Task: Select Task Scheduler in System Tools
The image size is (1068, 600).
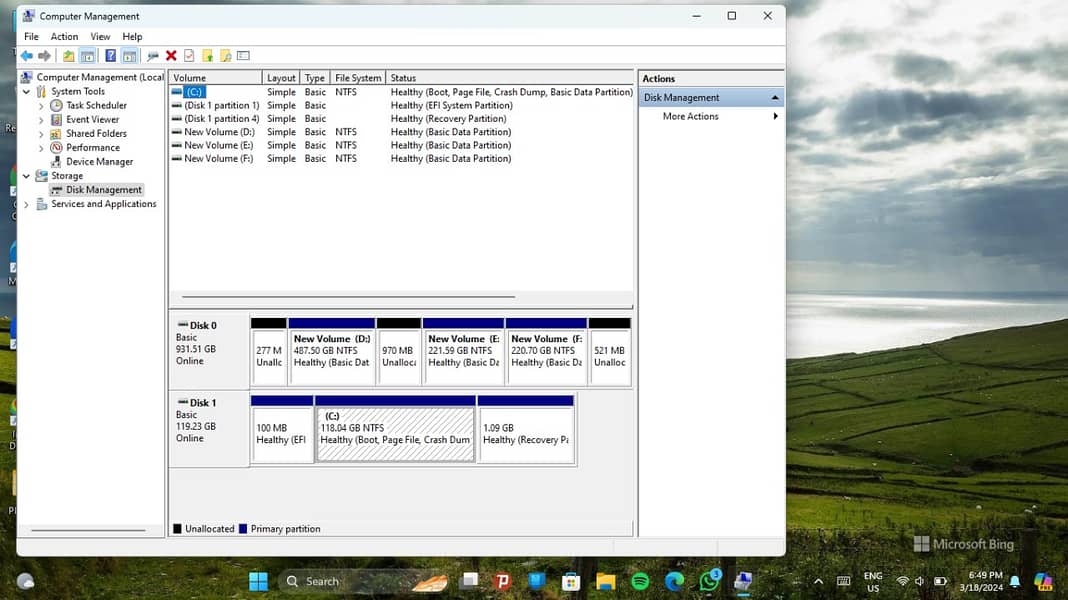Action: click(96, 106)
